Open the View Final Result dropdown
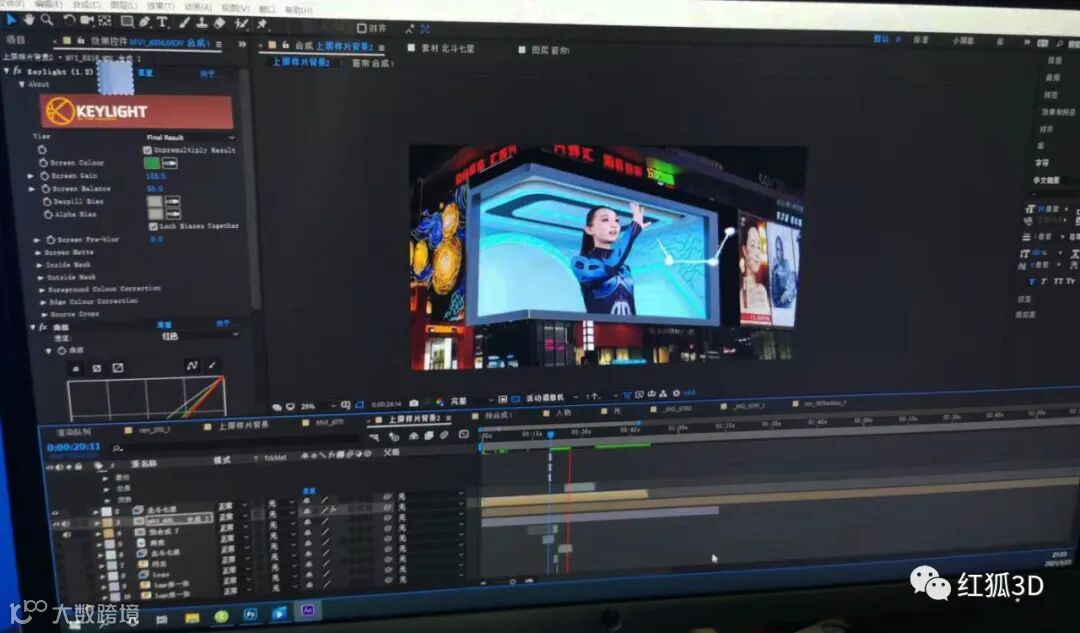 click(190, 137)
